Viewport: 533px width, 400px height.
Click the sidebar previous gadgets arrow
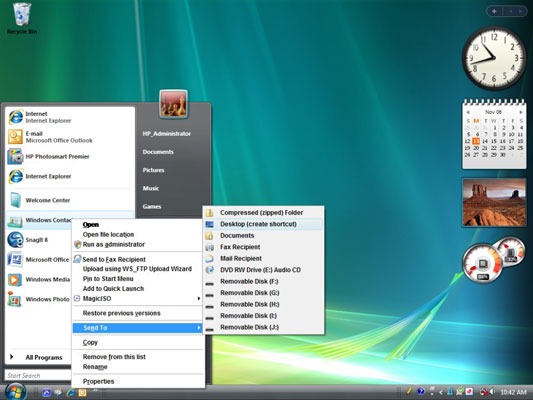click(x=511, y=11)
